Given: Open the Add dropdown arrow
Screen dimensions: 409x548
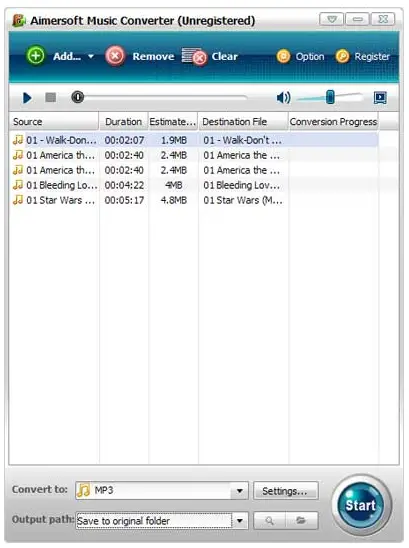Looking at the screenshot, I should (x=91, y=56).
